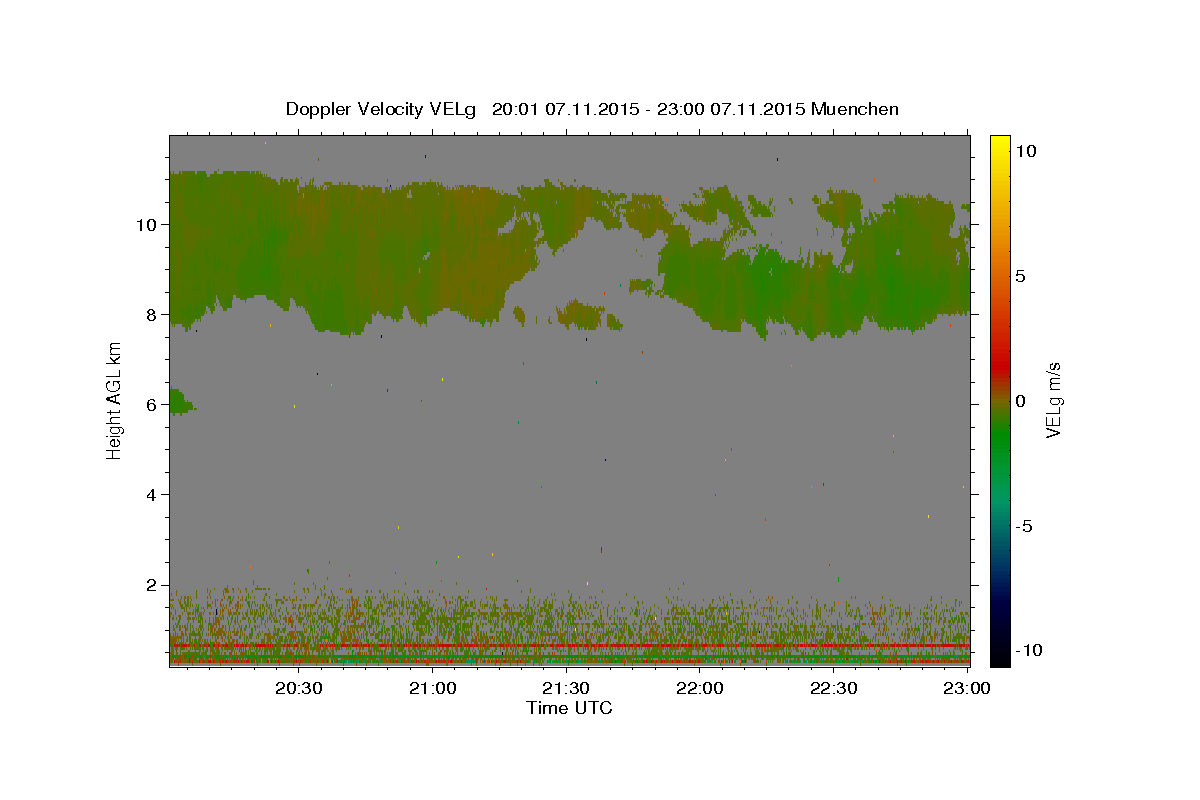Image resolution: width=1200 pixels, height=800 pixels.
Task: Click the 22:00 time tick label
Action: [700, 688]
